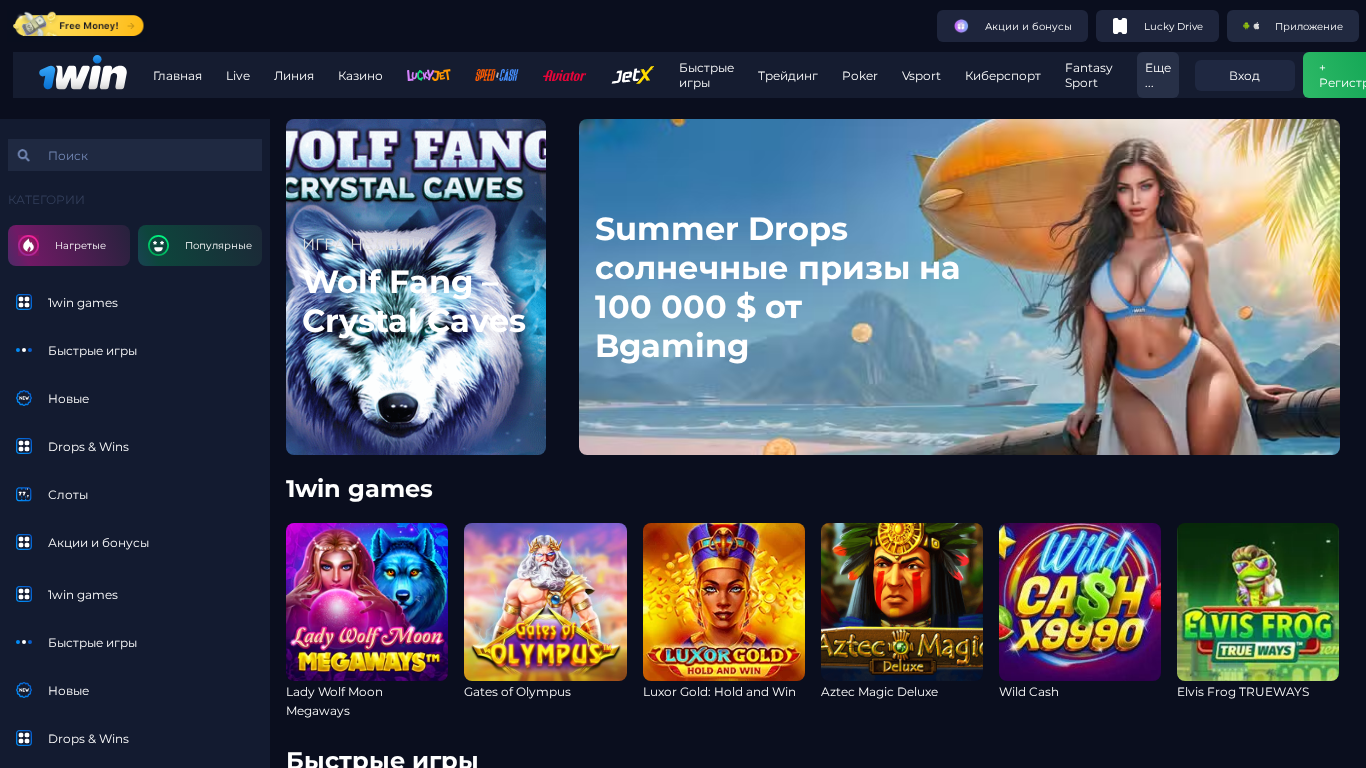
Task: Select the Популярные smiley category
Action: 200,245
